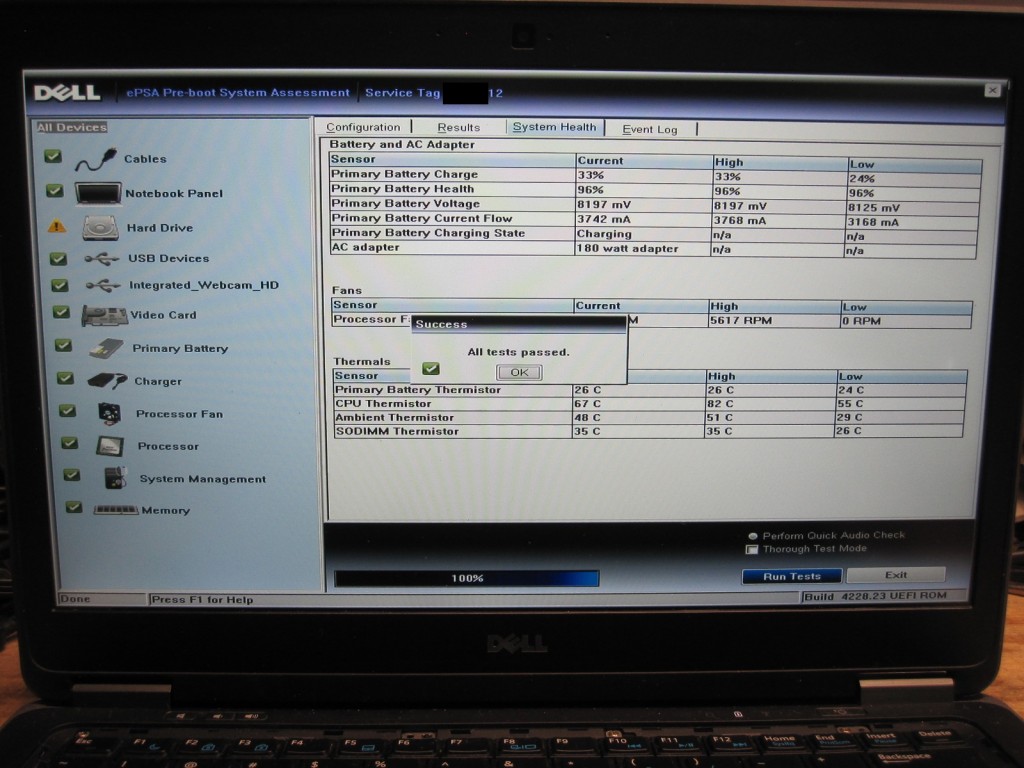Select the USB Devices icon

click(x=102, y=259)
